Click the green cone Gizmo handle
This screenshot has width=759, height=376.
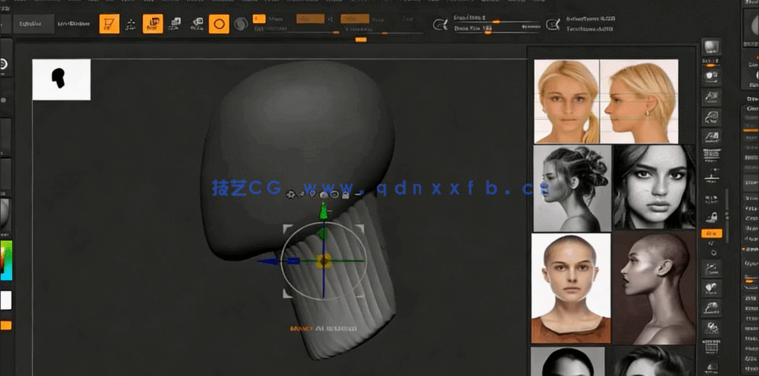click(x=323, y=211)
